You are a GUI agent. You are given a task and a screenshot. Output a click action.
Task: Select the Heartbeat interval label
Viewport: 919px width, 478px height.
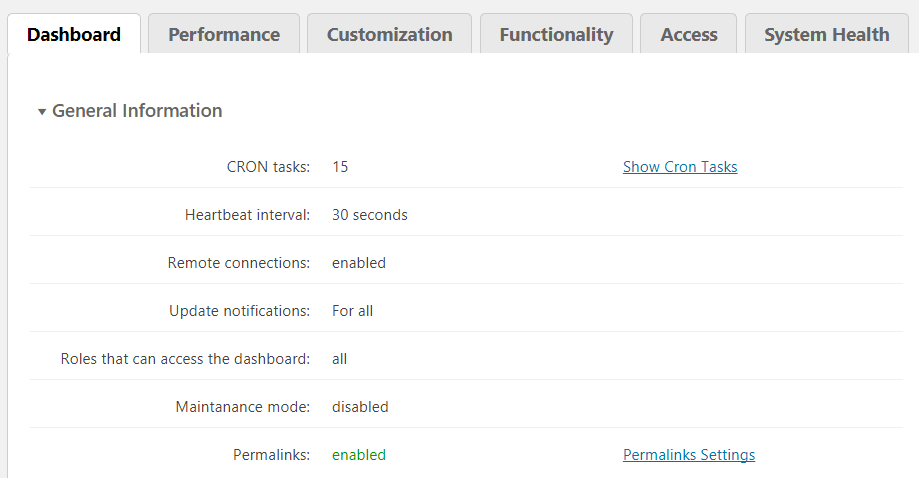[x=247, y=215]
